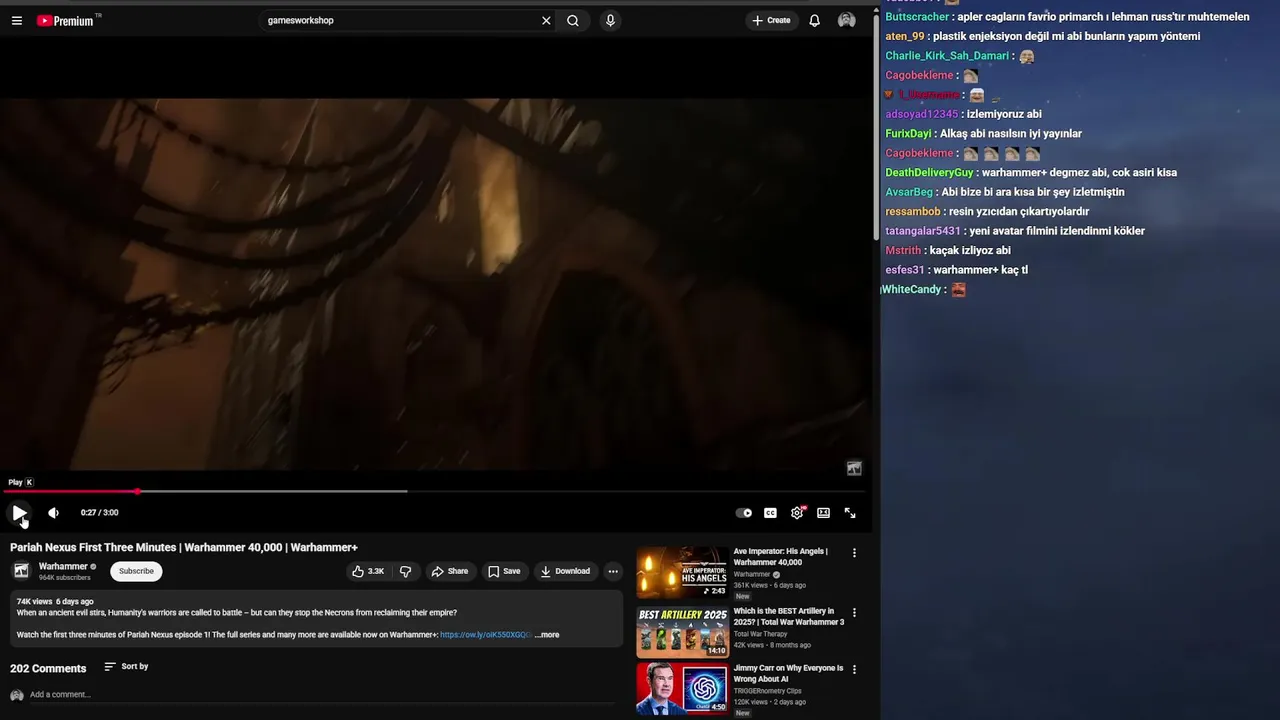Open the Ave Imperator: His Angels thumbnail
The image size is (1280, 720).
point(683,572)
